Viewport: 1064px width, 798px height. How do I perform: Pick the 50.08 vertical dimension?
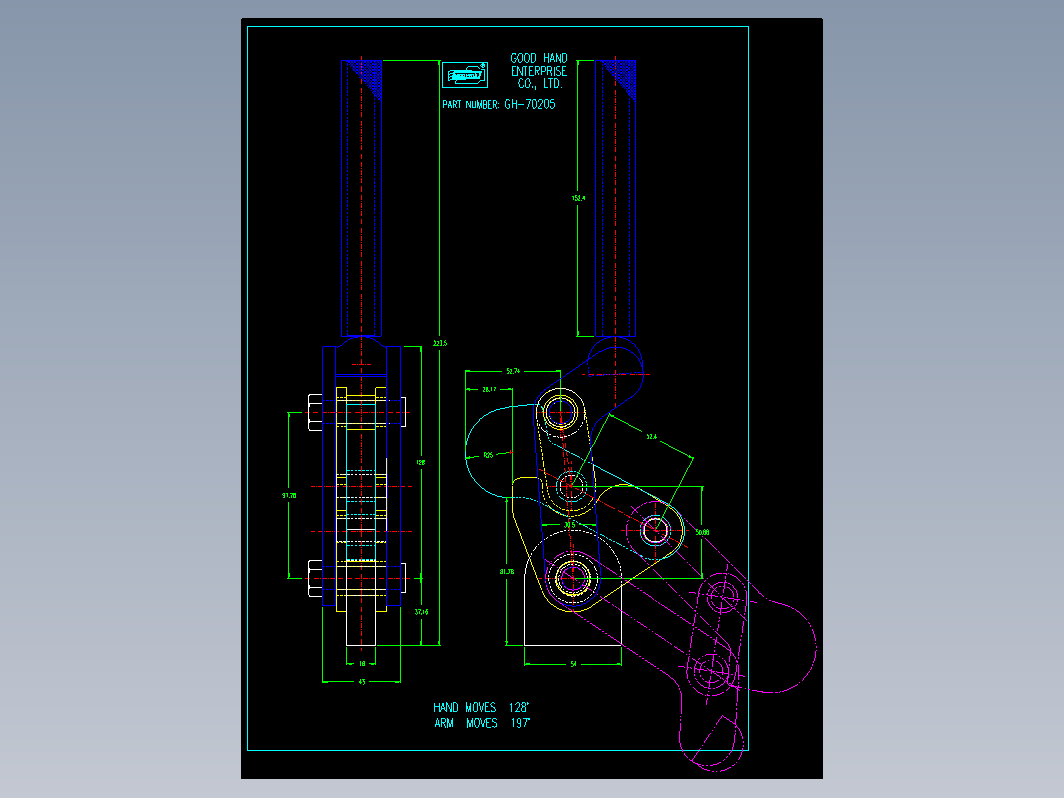coord(702,533)
